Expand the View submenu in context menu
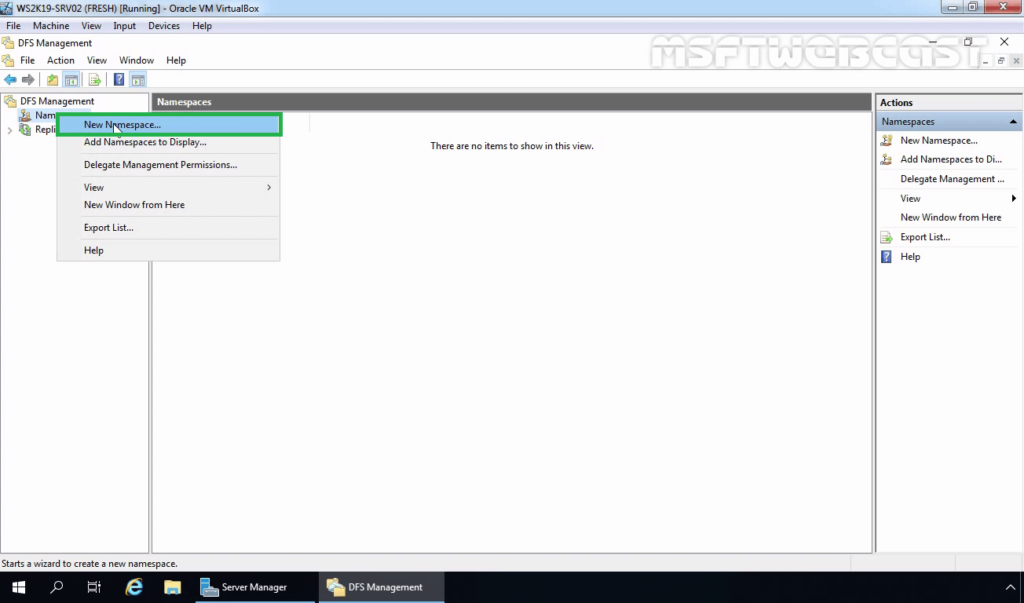 point(268,187)
